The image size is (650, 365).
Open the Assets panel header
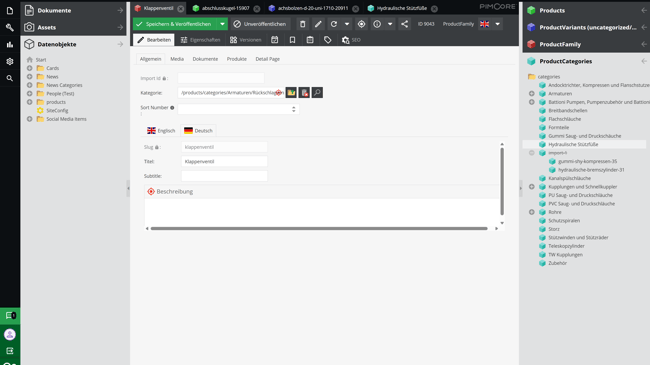point(73,27)
